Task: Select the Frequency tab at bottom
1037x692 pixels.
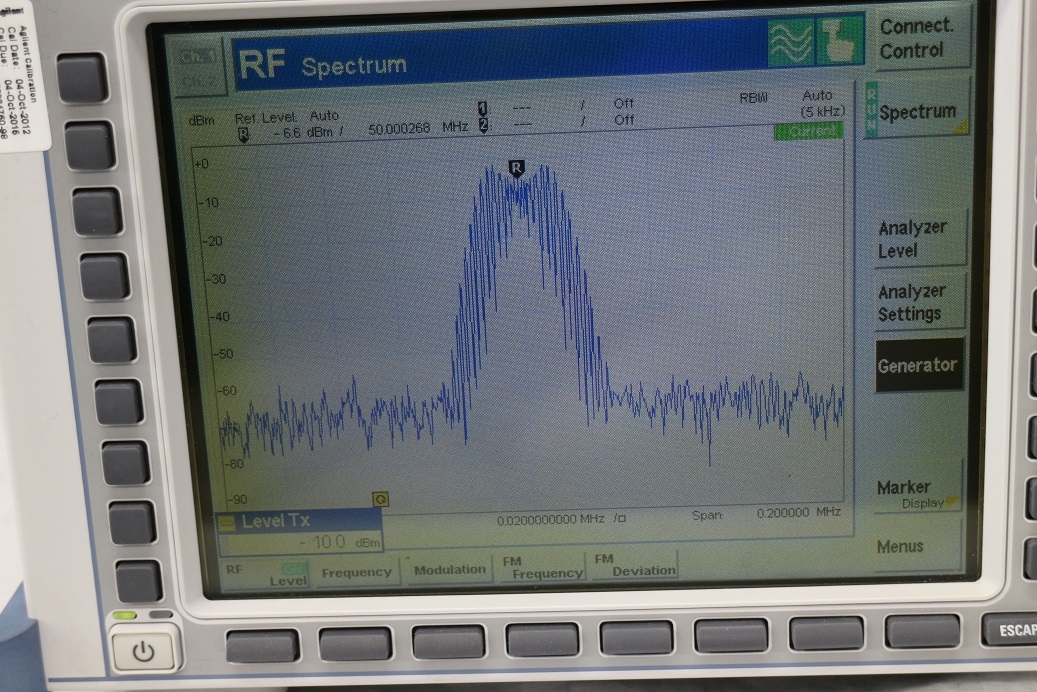Action: coord(356,572)
